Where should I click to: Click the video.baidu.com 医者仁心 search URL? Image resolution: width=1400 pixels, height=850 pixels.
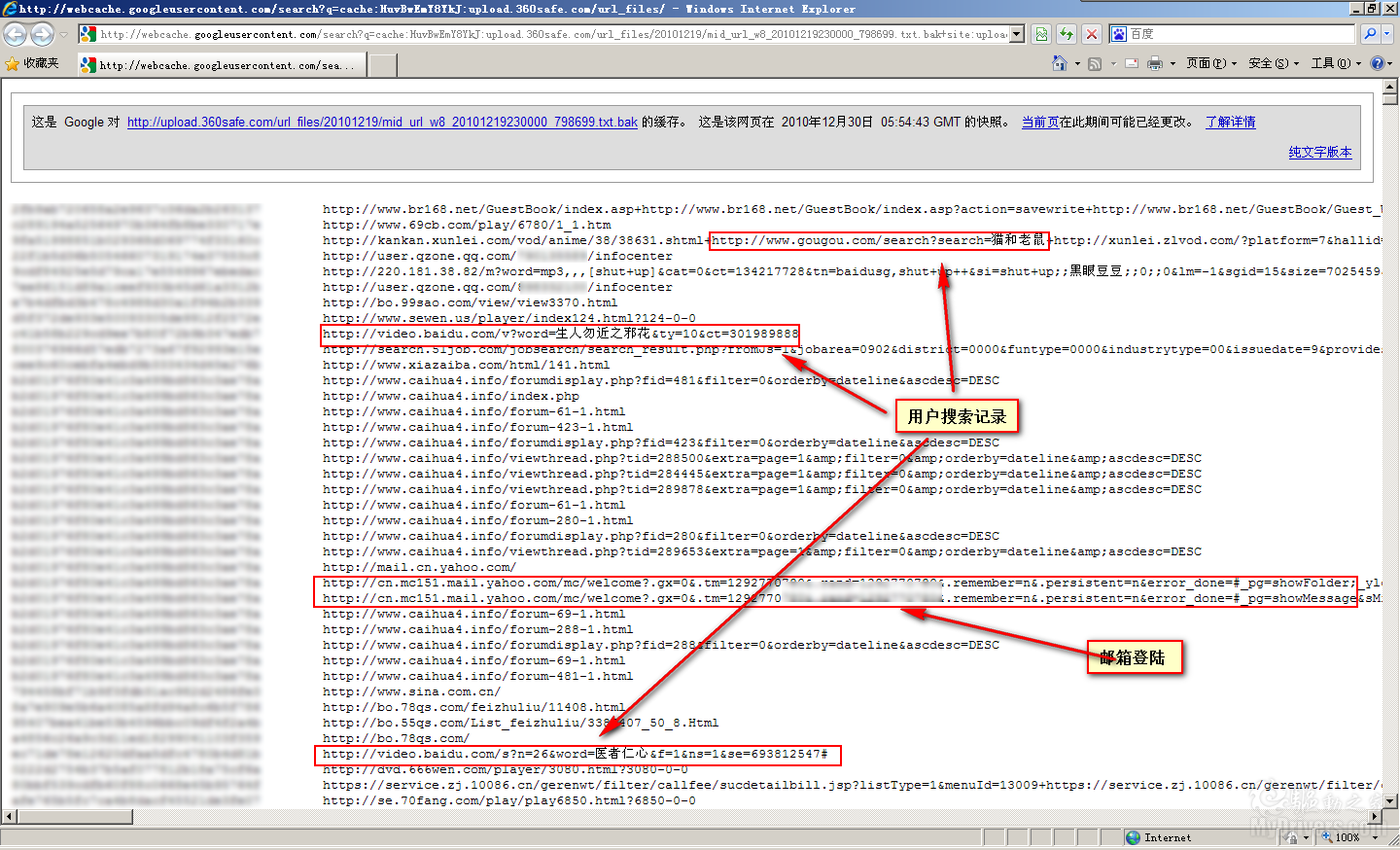point(576,754)
